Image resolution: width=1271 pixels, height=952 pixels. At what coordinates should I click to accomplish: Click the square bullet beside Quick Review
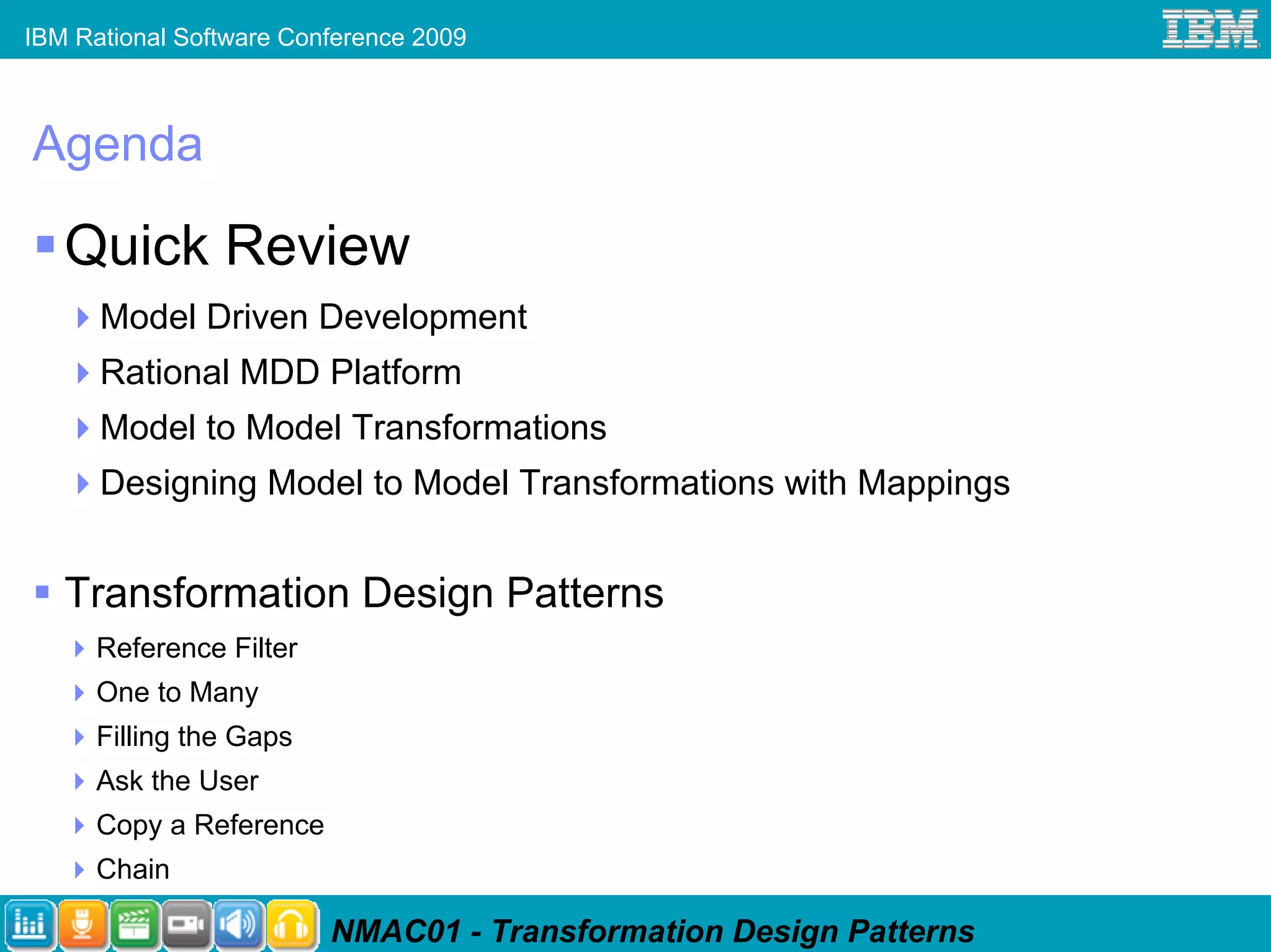(x=45, y=244)
